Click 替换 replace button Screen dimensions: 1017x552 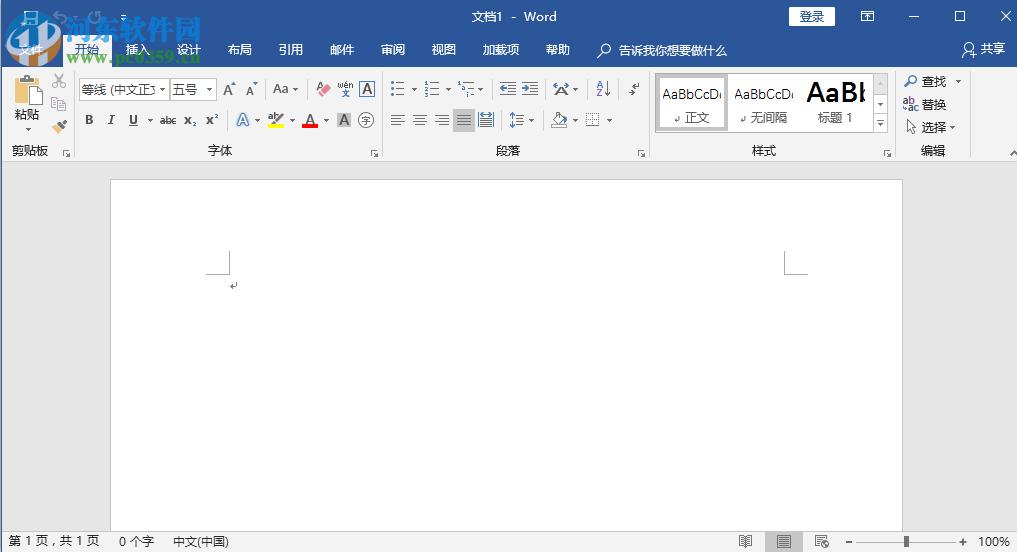coord(925,104)
